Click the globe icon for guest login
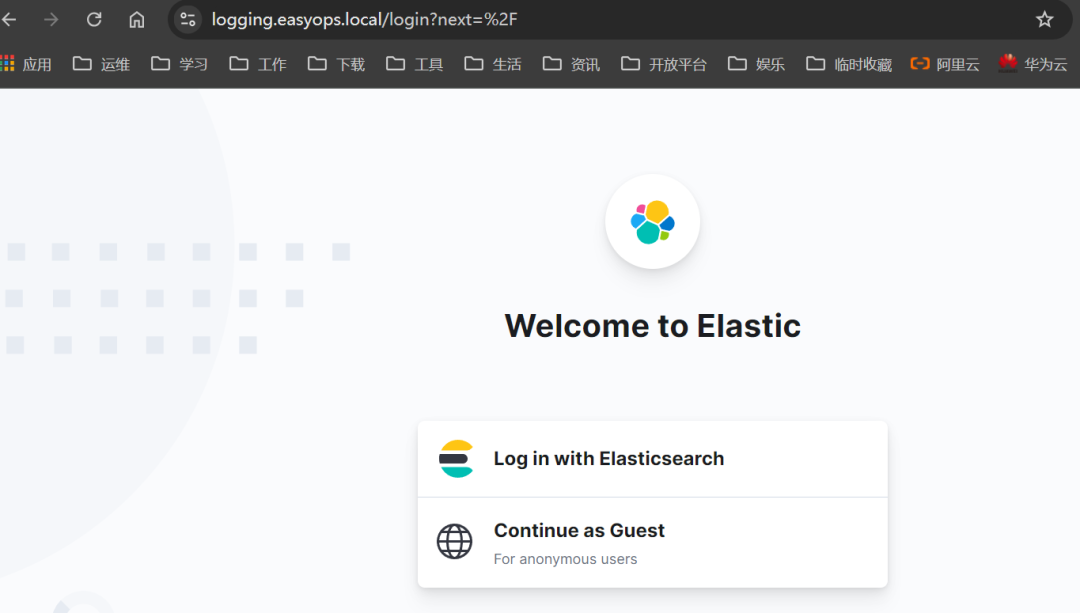Image resolution: width=1080 pixels, height=613 pixels. pos(455,541)
